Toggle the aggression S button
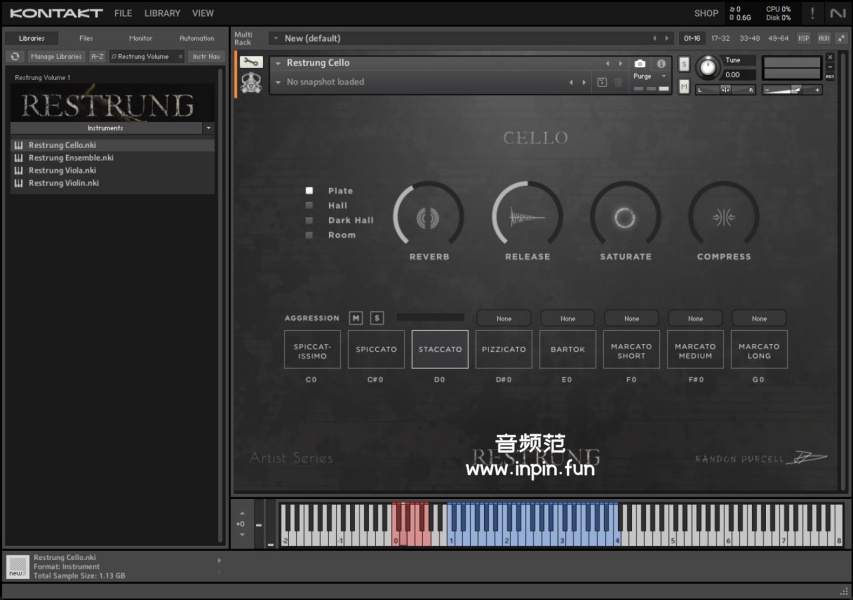 377,318
